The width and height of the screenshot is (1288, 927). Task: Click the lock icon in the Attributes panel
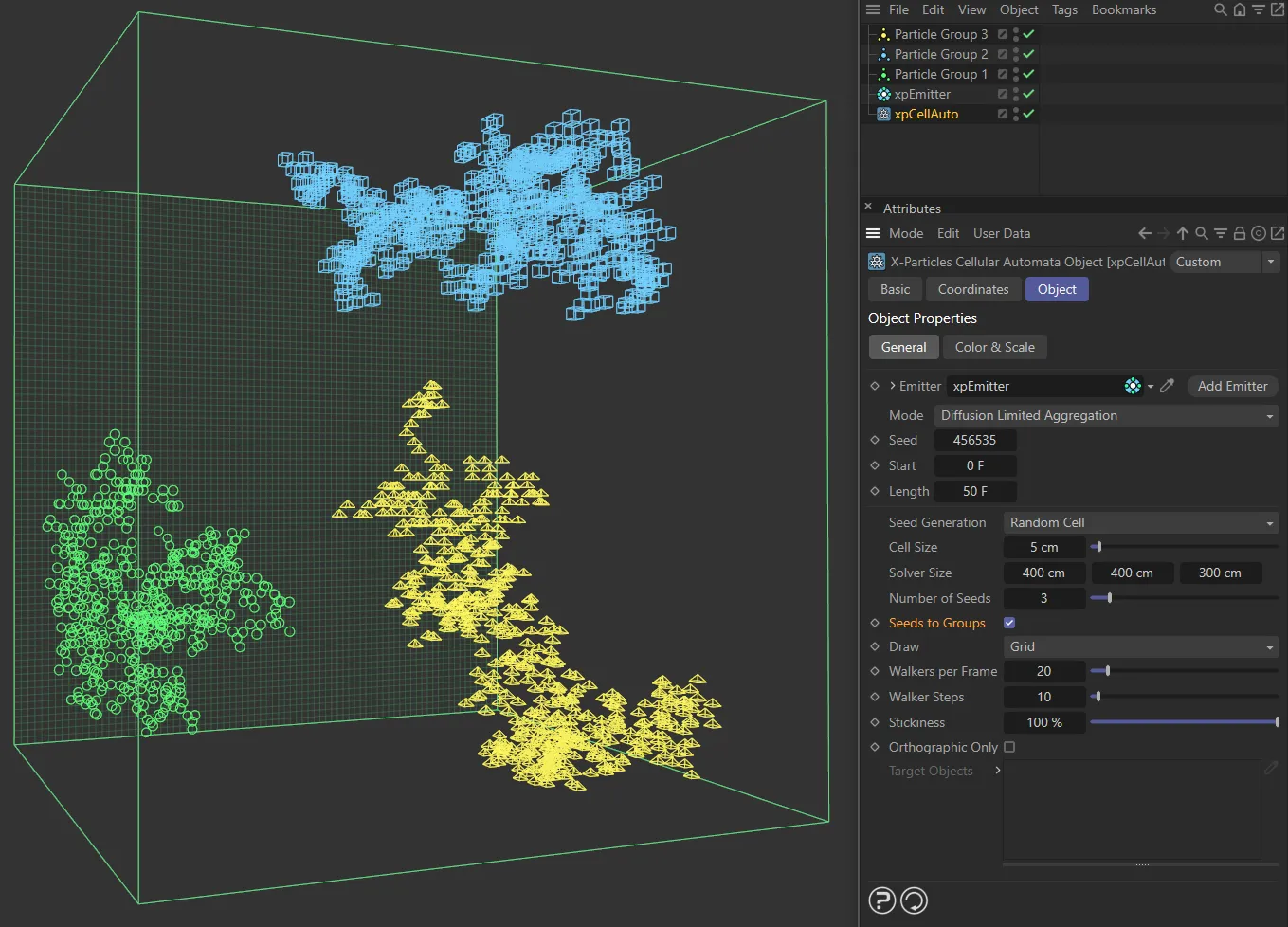(1240, 232)
